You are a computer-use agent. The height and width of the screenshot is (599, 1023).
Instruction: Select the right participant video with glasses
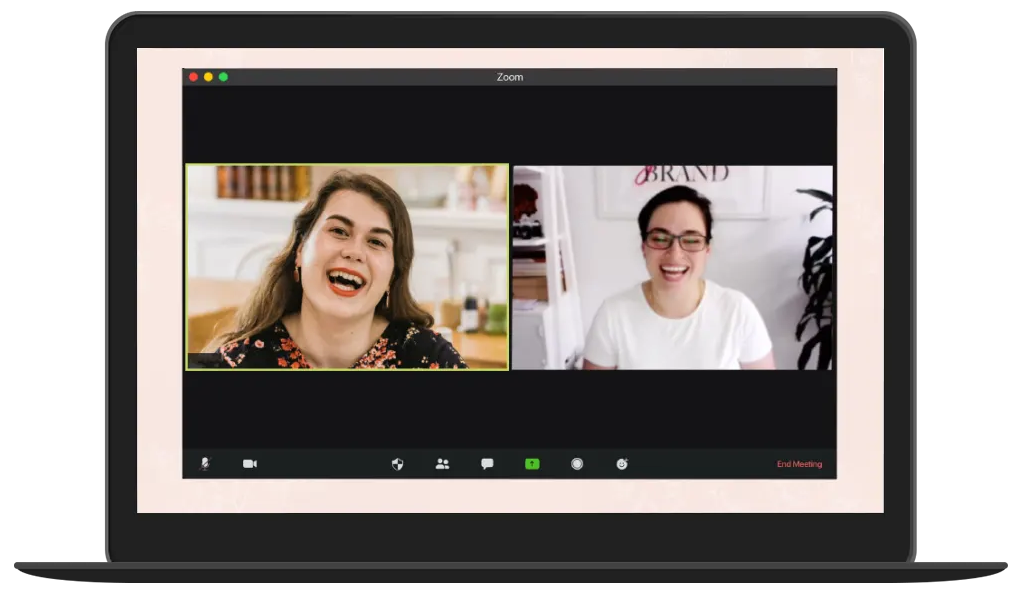(673, 268)
